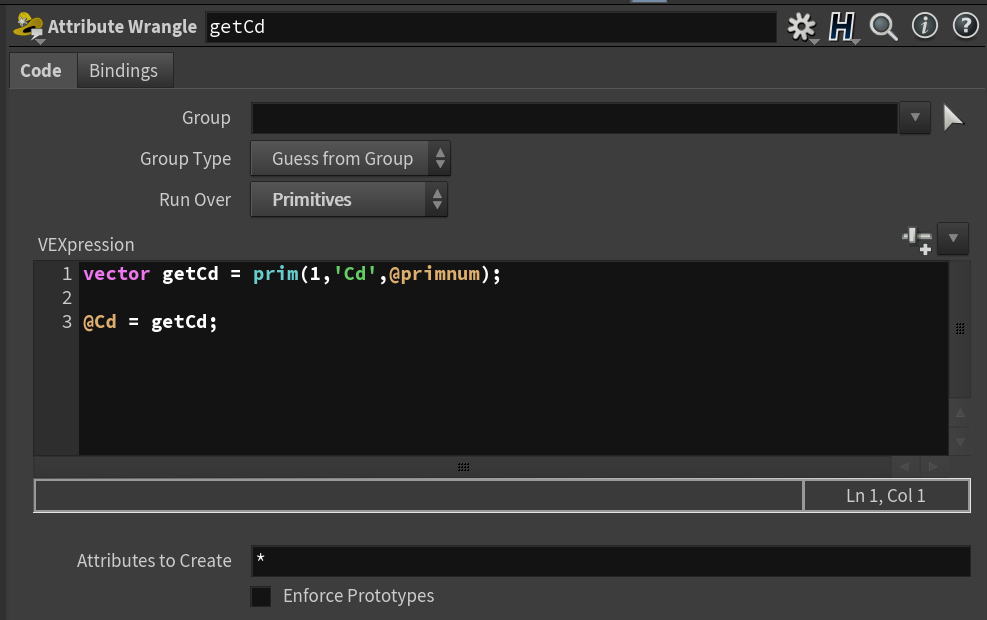This screenshot has height=620, width=987.
Task: Click the Attribute Wrangle node icon
Action: tap(28, 26)
